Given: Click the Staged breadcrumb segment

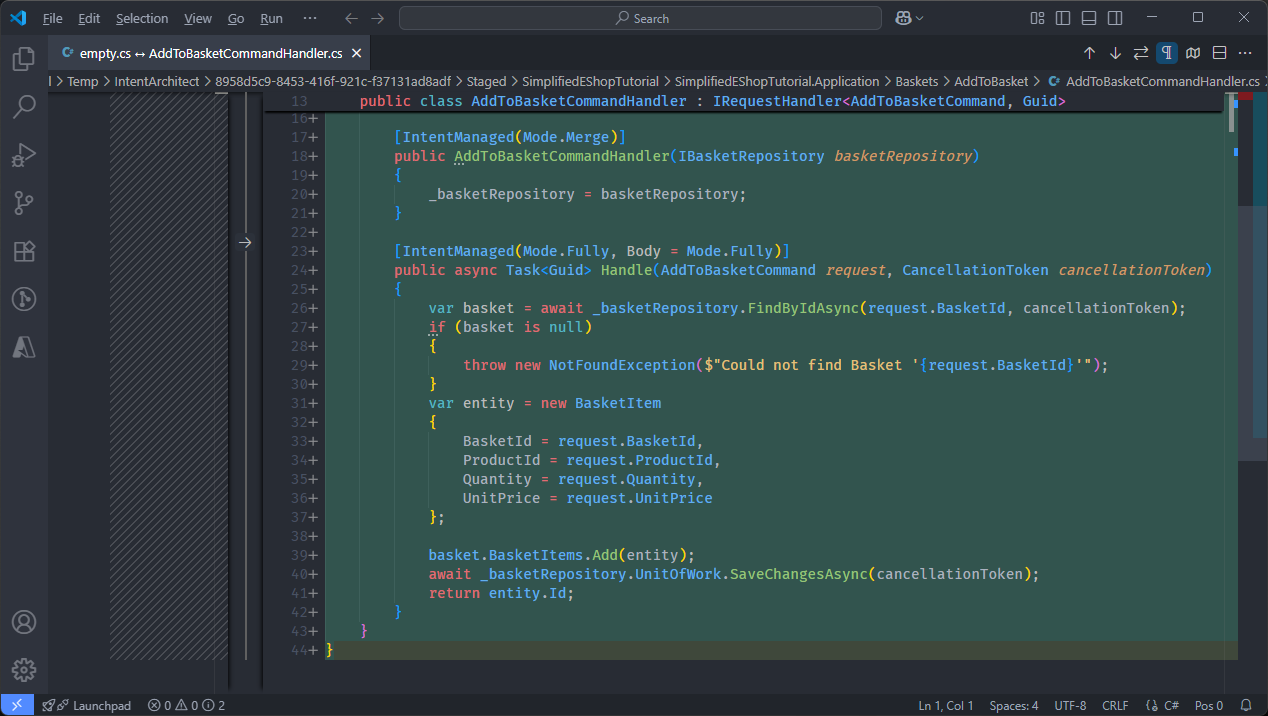Looking at the screenshot, I should click(x=486, y=81).
